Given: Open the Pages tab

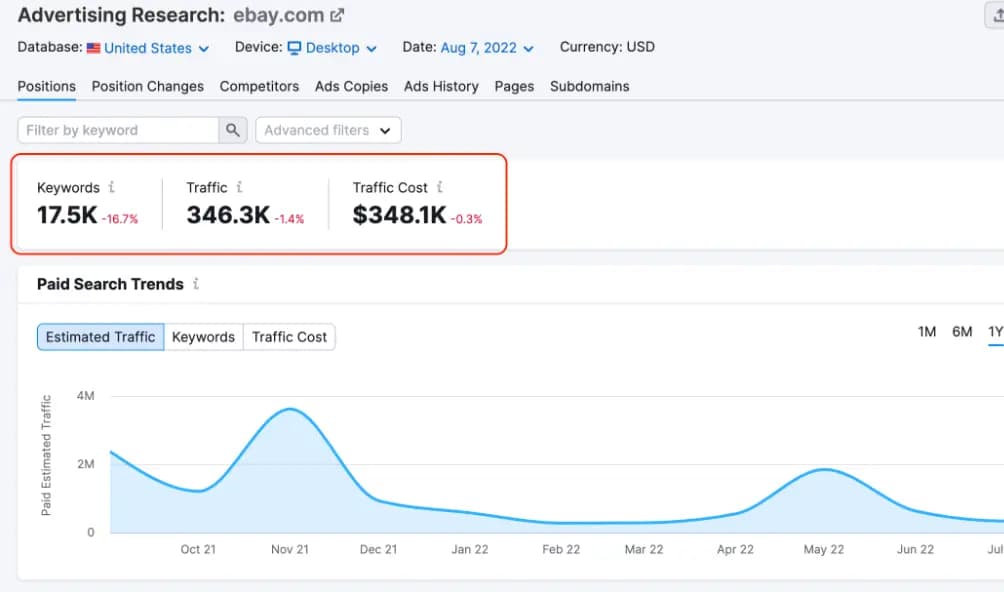Looking at the screenshot, I should point(514,86).
